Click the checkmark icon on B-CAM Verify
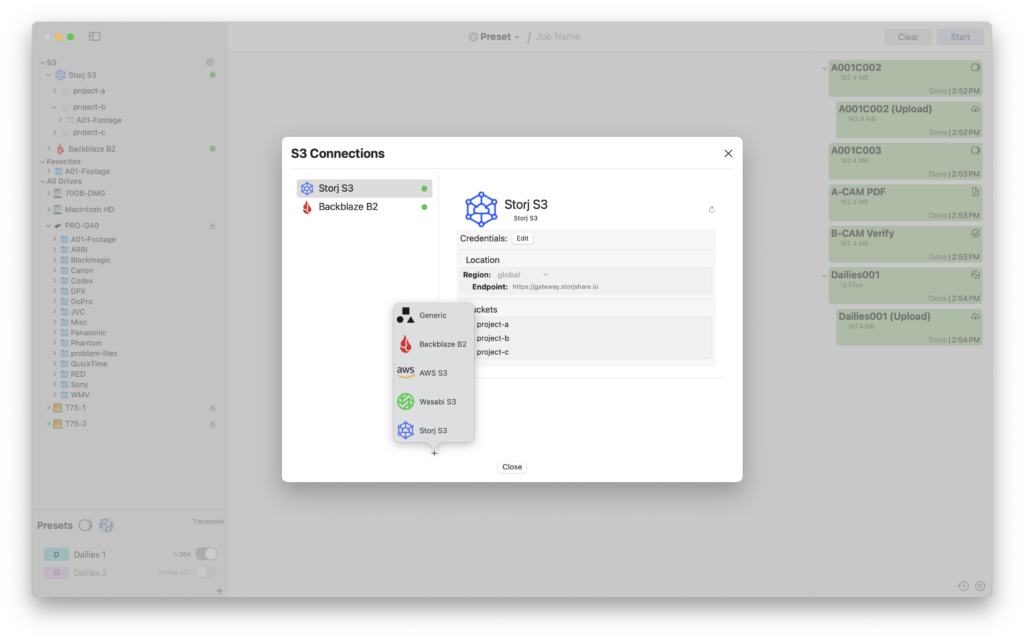This screenshot has height=640, width=1024. 975,233
